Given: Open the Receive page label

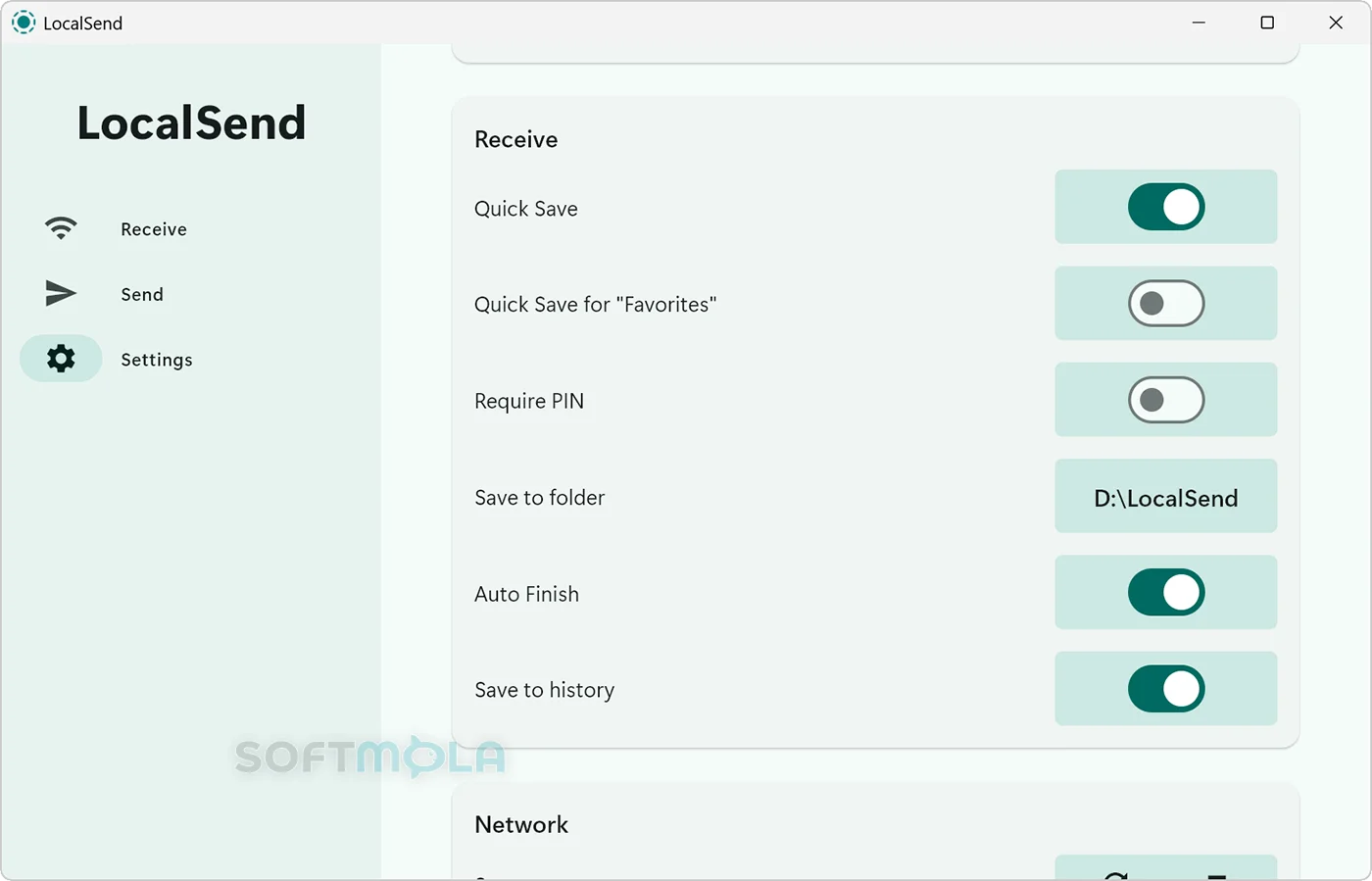Looking at the screenshot, I should (154, 229).
